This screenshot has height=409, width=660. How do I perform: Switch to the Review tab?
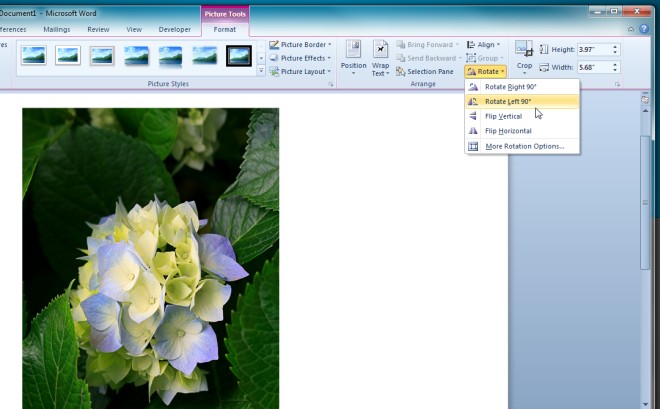(98, 29)
